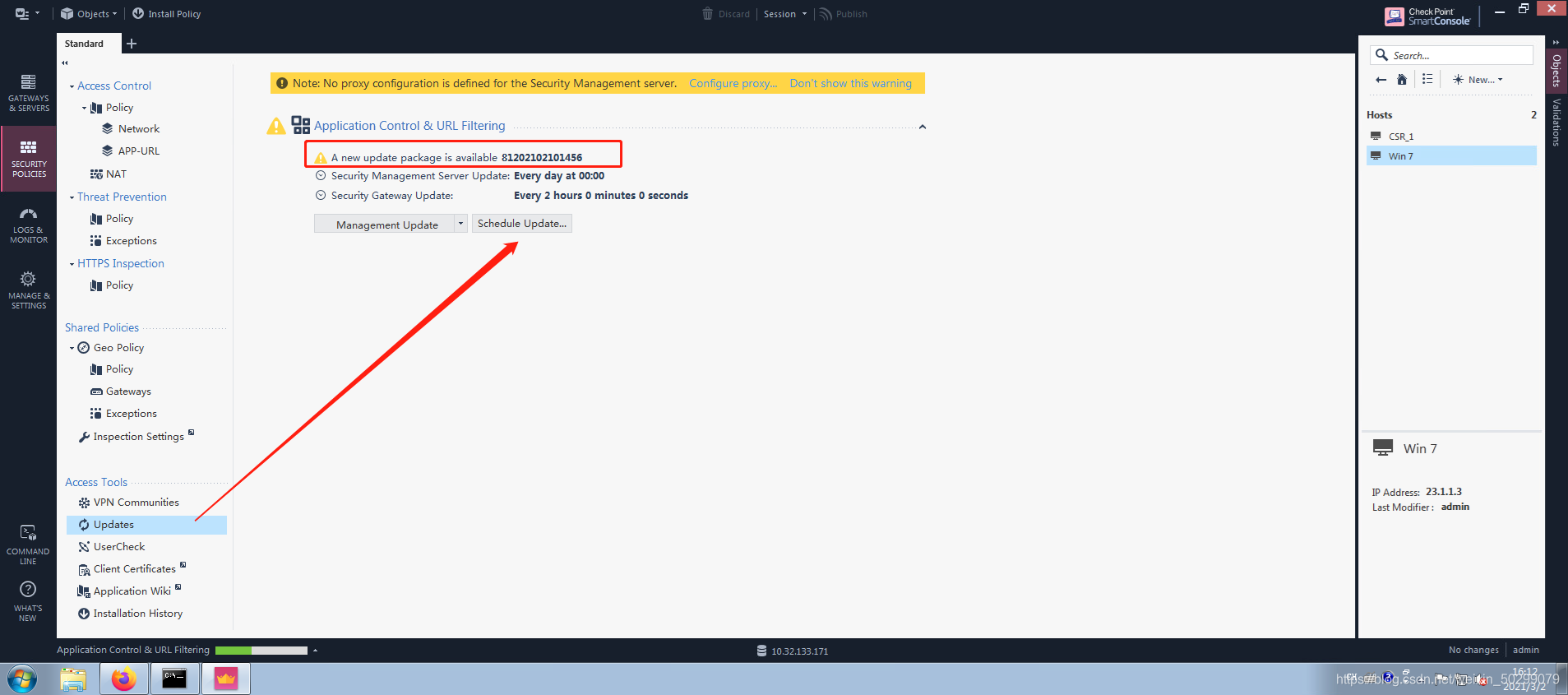Viewport: 1568px width, 695px height.
Task: Open Command Prompt from the taskbar
Action: (174, 679)
